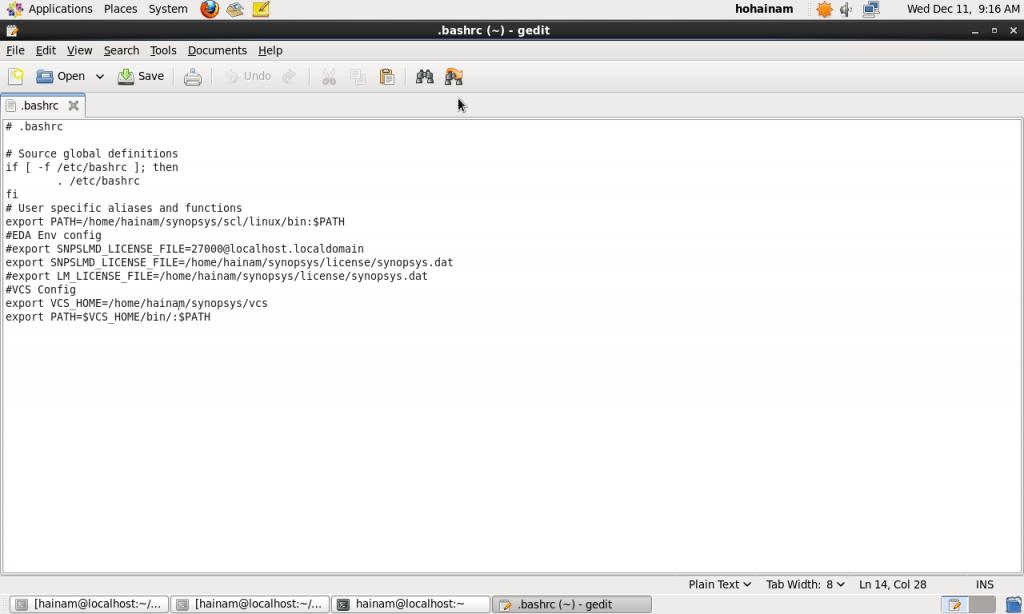Expand the recent files arrow beside Open
Screen dimensions: 1024x614
[x=100, y=76]
